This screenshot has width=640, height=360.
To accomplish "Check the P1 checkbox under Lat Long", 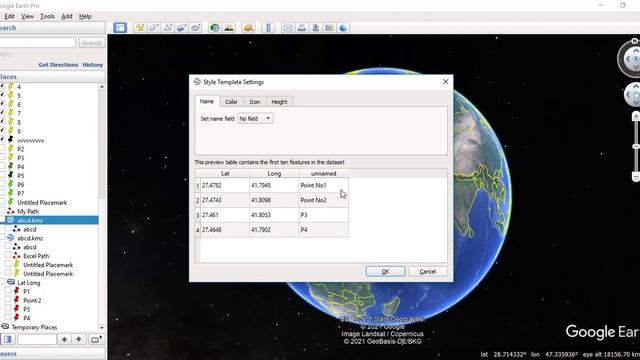I will click(8, 291).
